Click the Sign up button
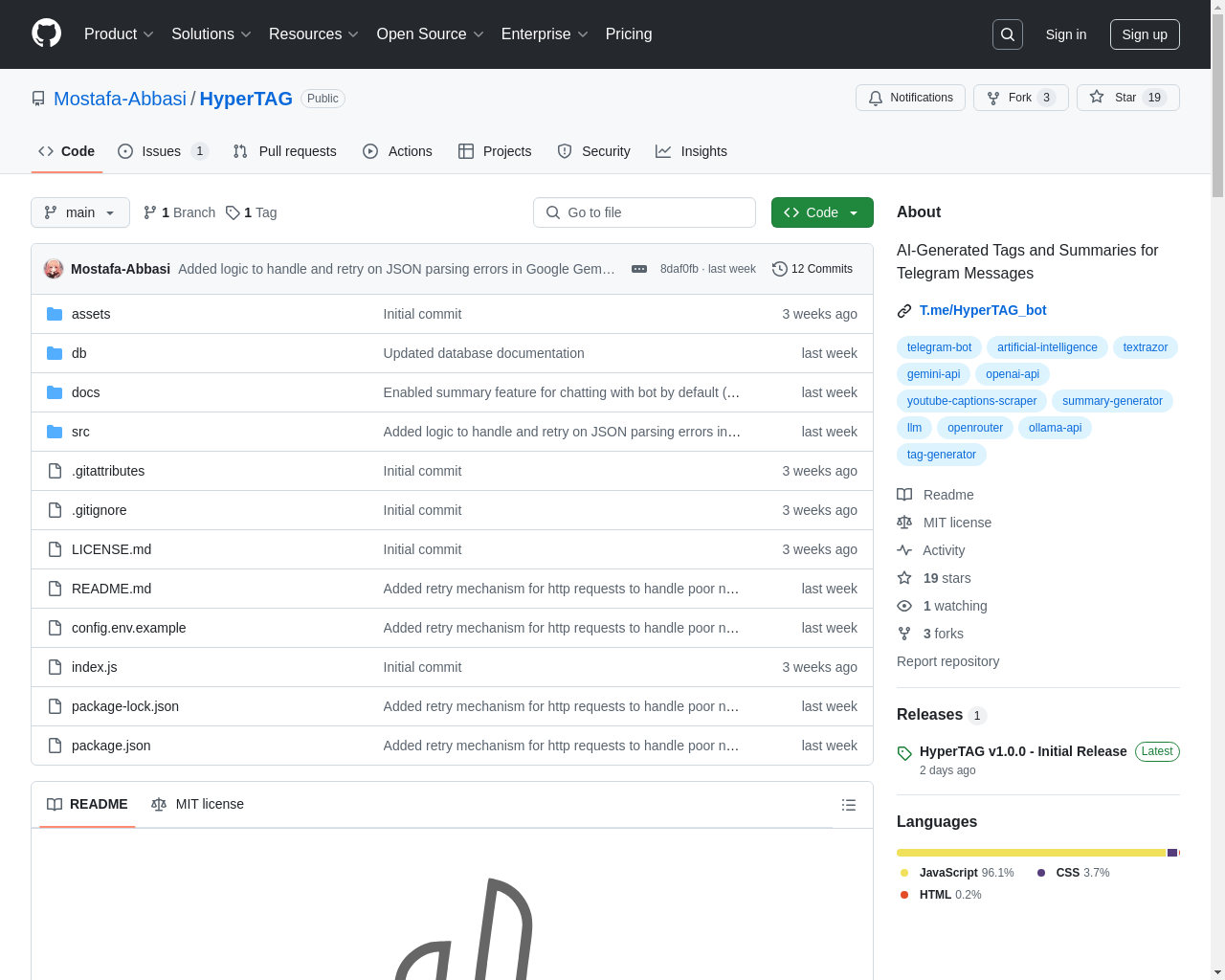The image size is (1225, 980). (x=1145, y=34)
